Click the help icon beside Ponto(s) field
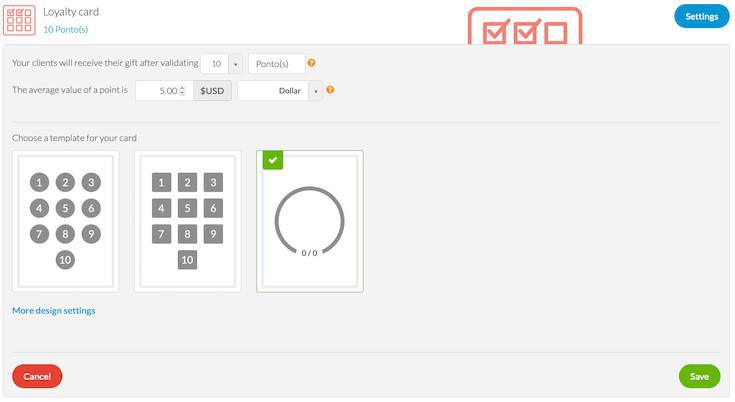Viewport: 735px width, 402px height. coord(311,63)
